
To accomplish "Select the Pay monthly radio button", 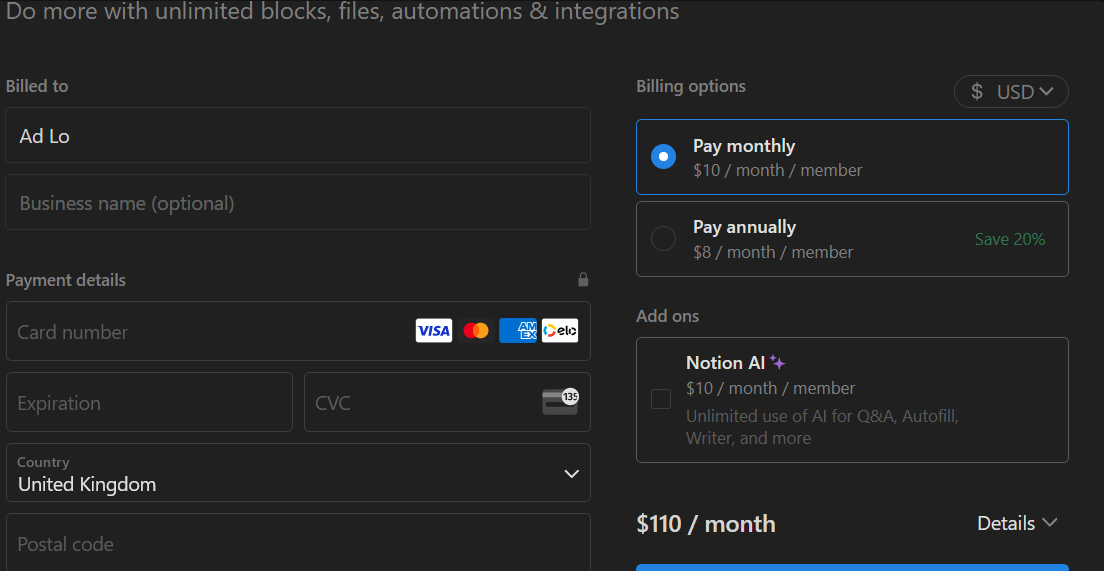I will click(x=663, y=157).
